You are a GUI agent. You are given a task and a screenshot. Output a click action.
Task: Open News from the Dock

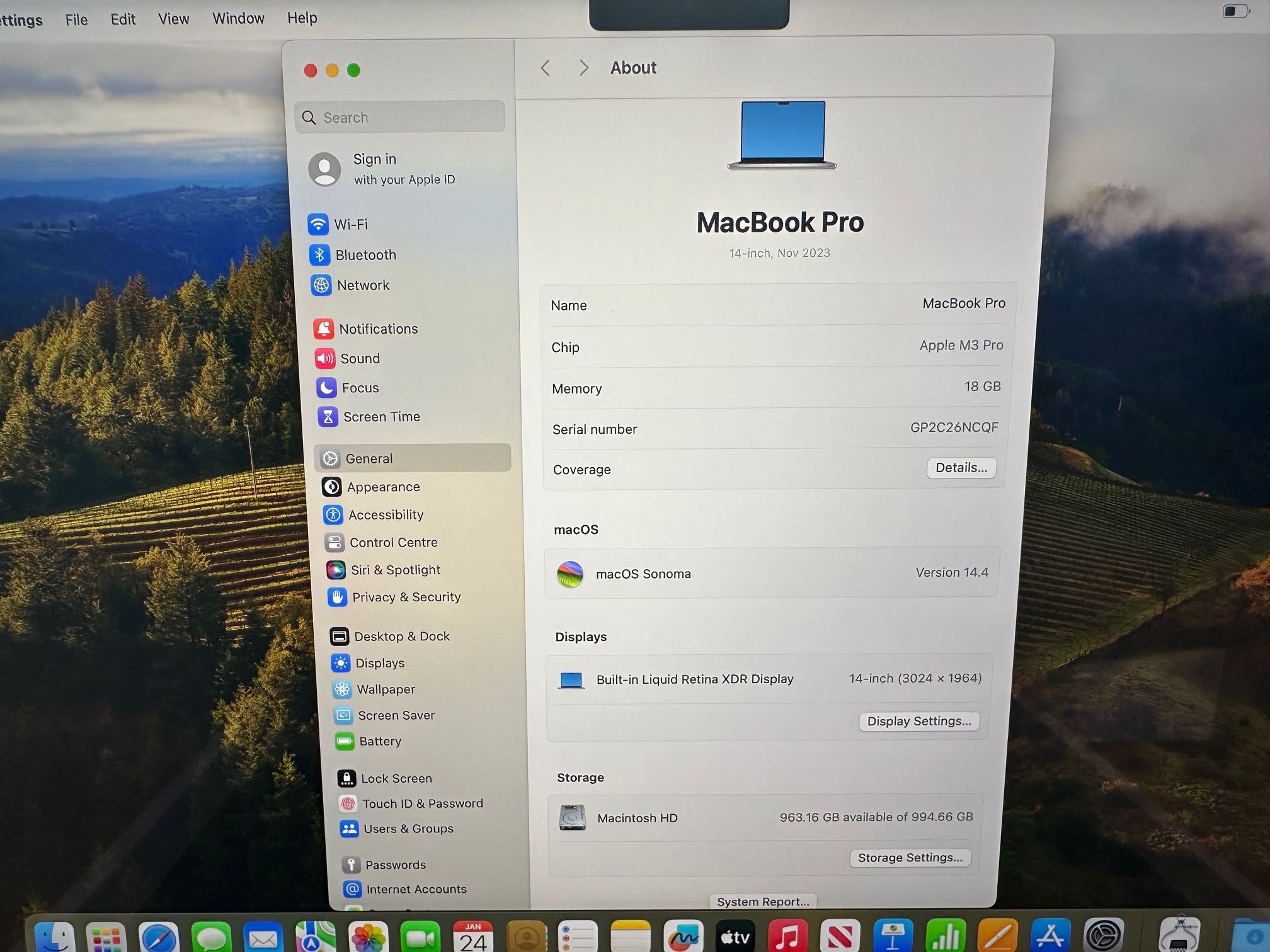(840, 937)
